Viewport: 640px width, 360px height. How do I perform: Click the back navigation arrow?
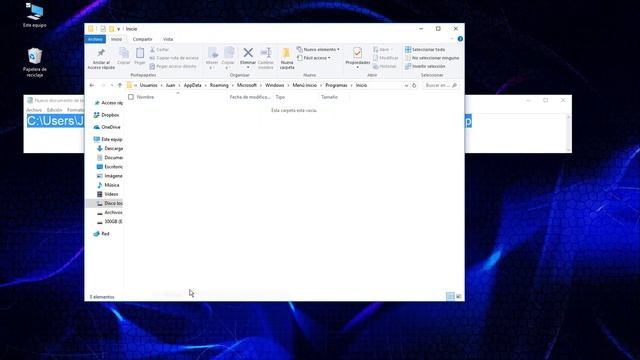pyautogui.click(x=92, y=85)
